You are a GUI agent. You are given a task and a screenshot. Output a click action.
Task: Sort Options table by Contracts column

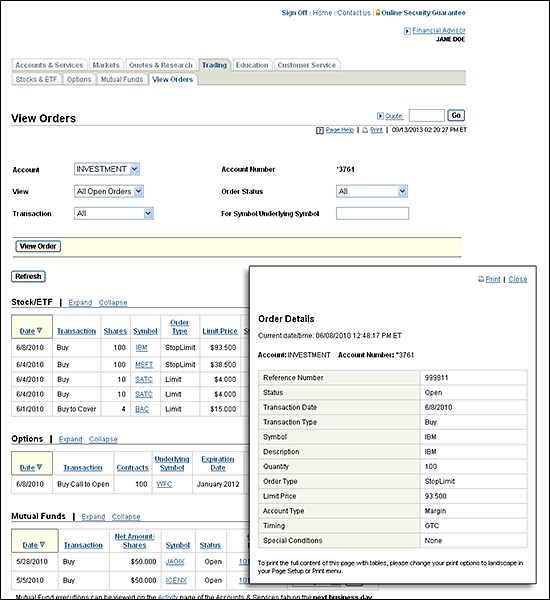(x=132, y=468)
